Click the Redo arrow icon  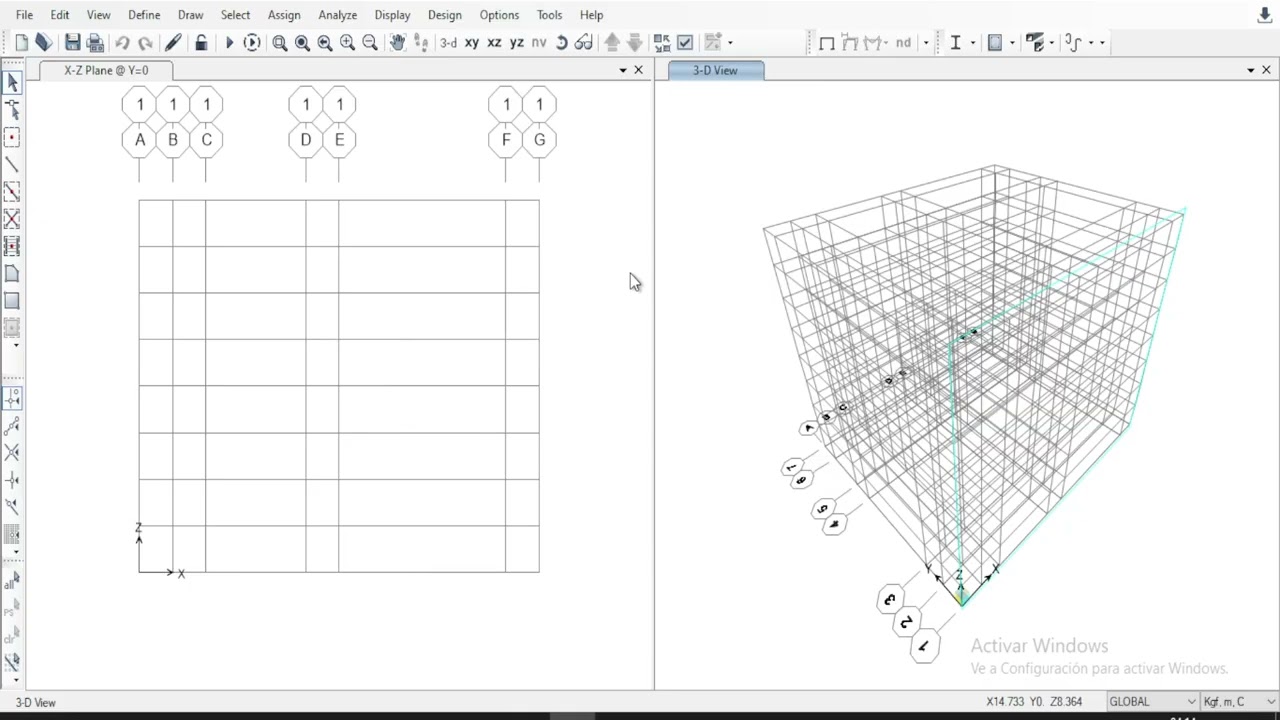point(146,42)
